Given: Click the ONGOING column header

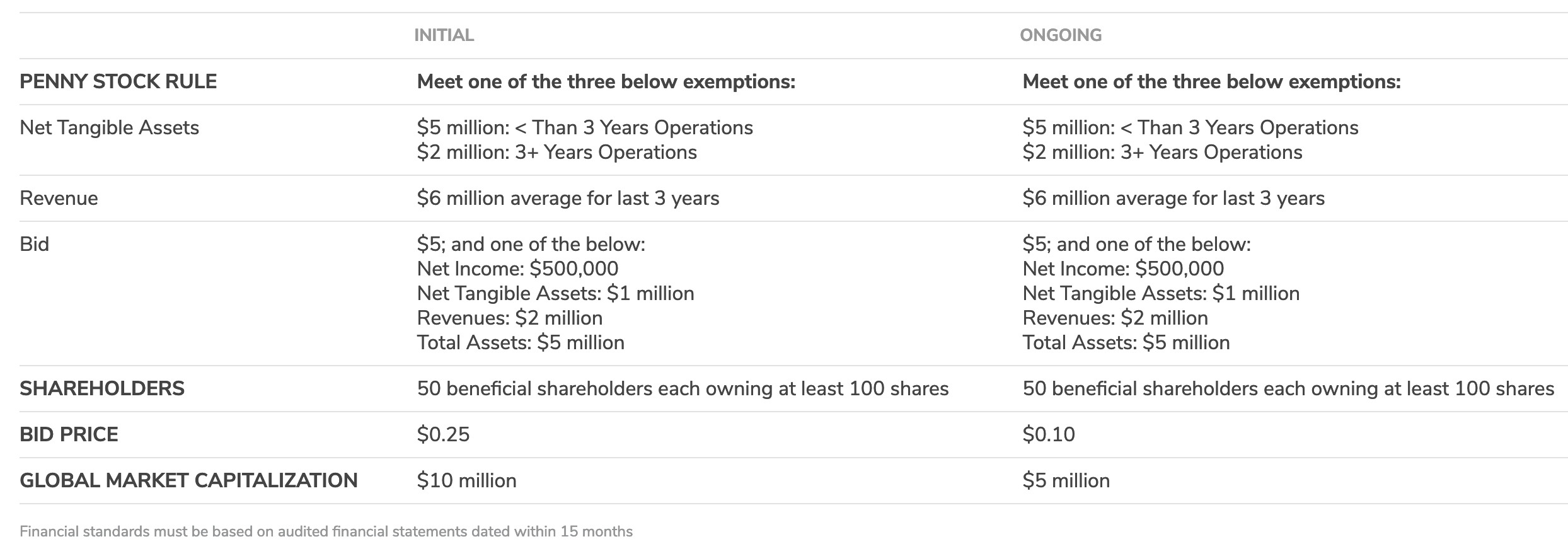Looking at the screenshot, I should coord(1061,35).
